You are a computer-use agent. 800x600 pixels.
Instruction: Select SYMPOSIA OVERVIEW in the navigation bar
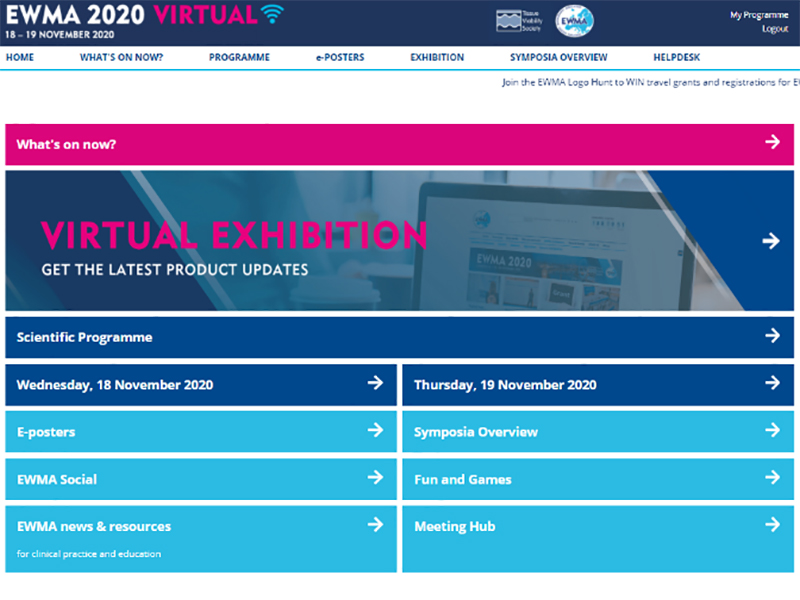click(558, 58)
